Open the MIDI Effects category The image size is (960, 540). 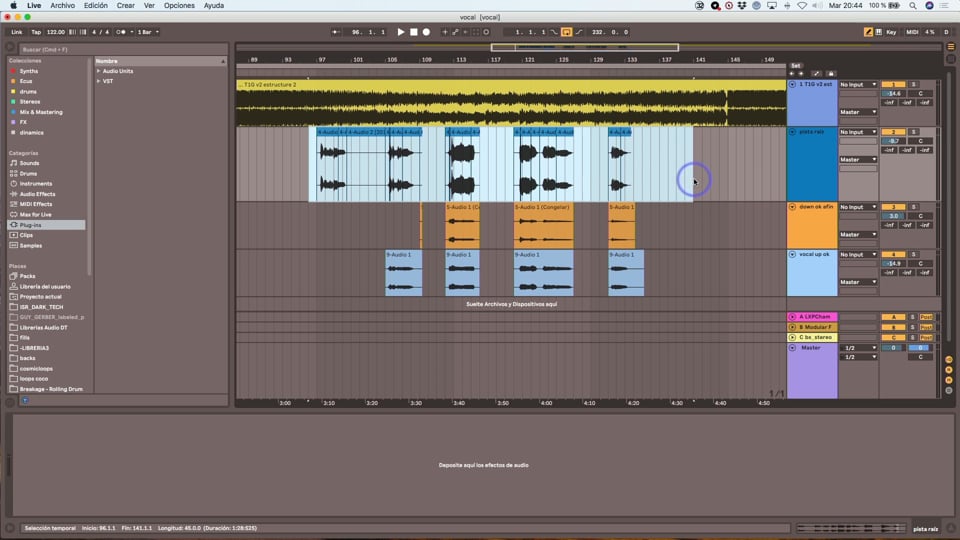point(36,204)
